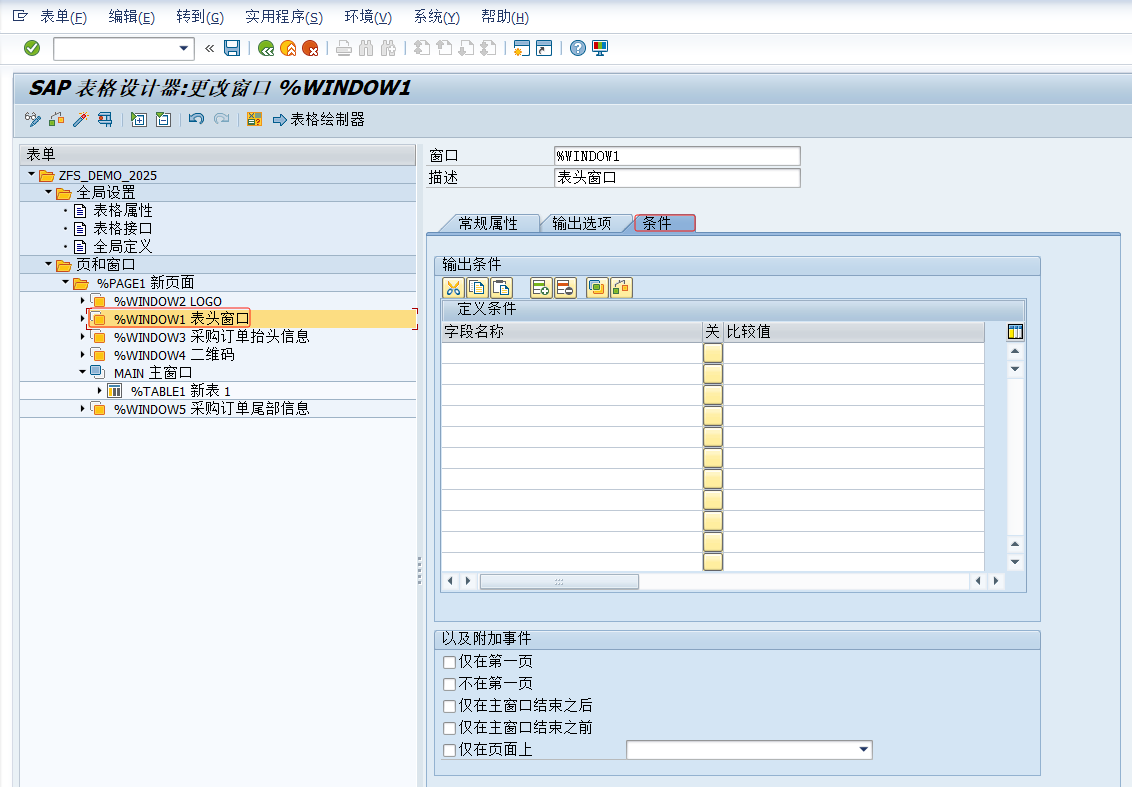Check '仅在主窗口结束之后' option
Image resolution: width=1132 pixels, height=787 pixels.
449,706
